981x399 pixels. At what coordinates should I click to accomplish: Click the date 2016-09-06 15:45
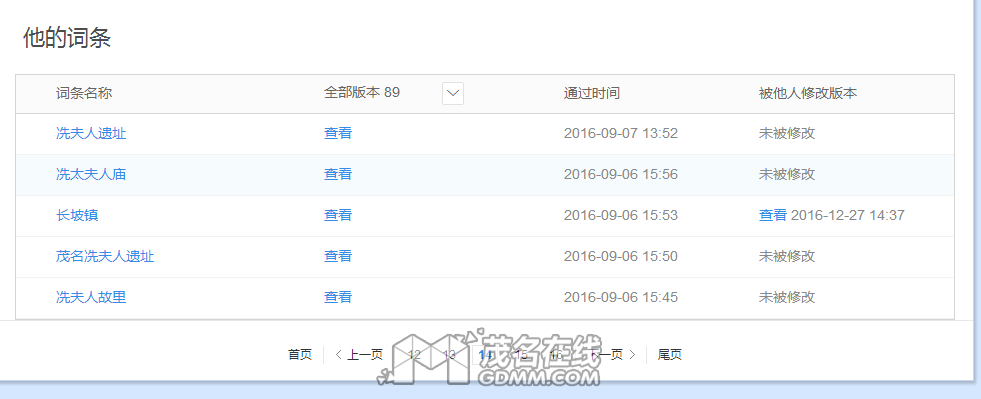621,297
